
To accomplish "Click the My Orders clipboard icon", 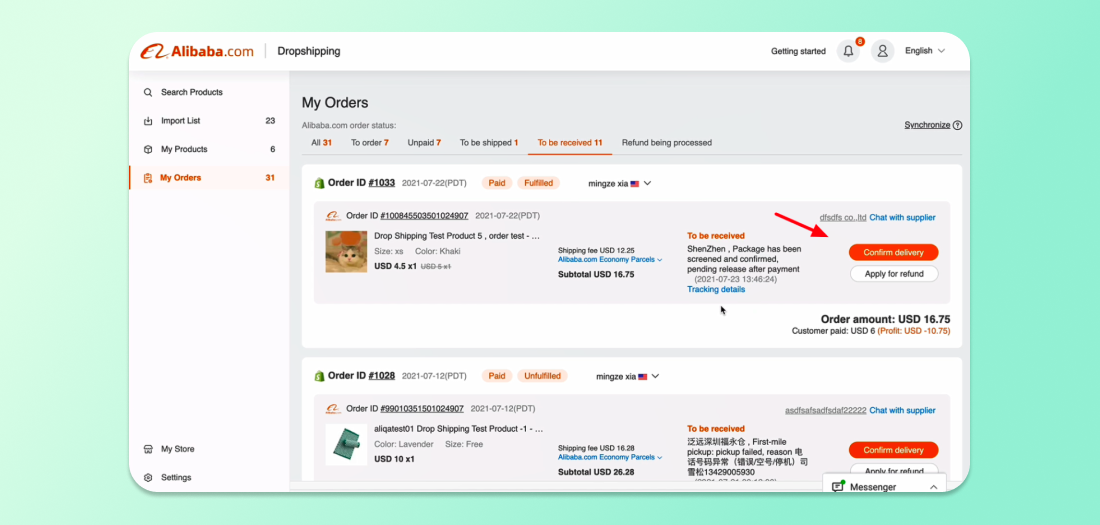I will (x=147, y=178).
